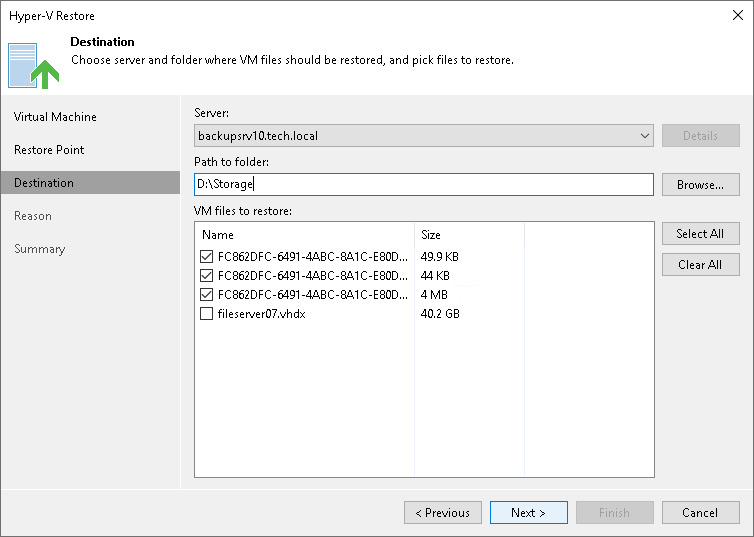This screenshot has height=537, width=754.
Task: Click the Finish button
Action: [x=615, y=512]
